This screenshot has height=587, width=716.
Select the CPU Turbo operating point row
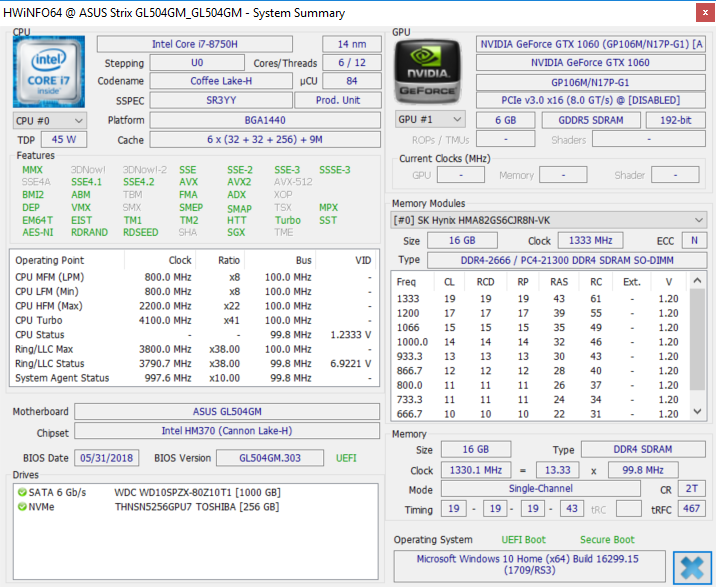(x=194, y=320)
